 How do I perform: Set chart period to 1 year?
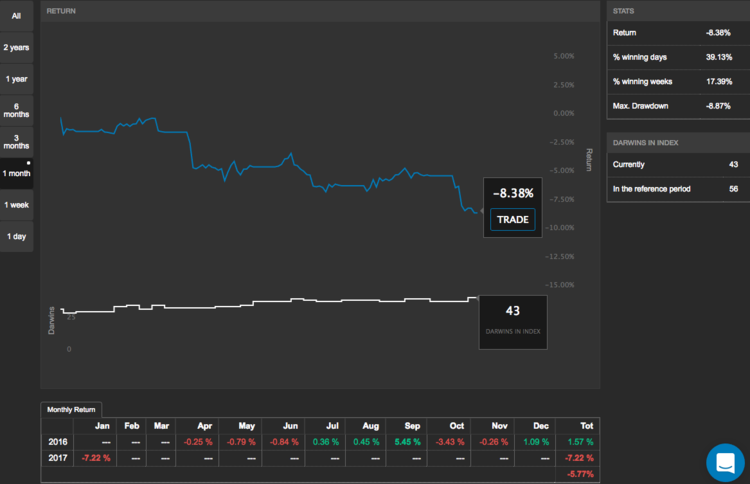[x=16, y=79]
